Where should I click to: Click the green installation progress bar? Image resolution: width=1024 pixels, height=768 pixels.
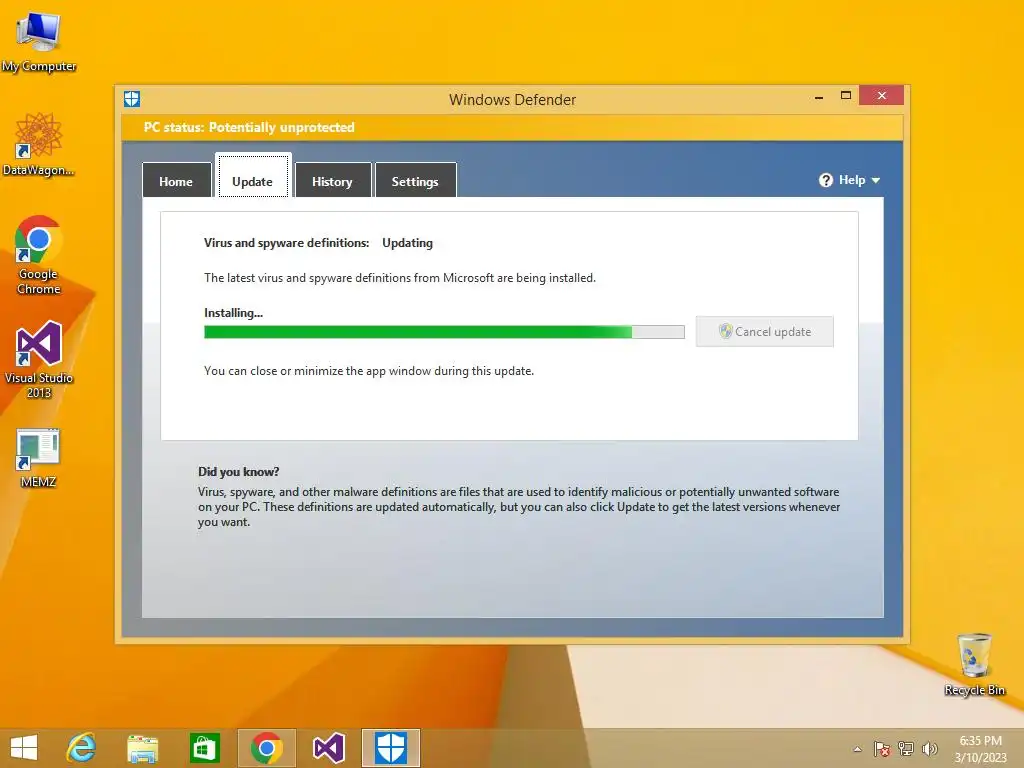click(444, 332)
